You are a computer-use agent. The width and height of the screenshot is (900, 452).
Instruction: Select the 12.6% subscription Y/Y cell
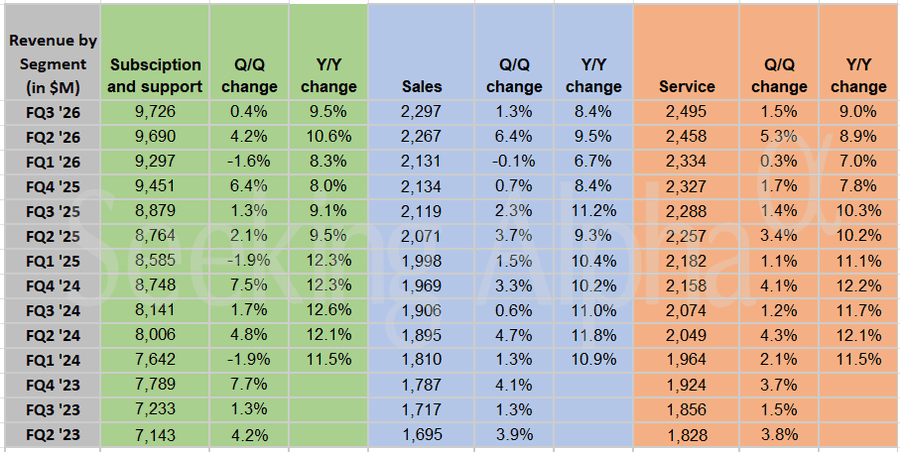tap(327, 311)
